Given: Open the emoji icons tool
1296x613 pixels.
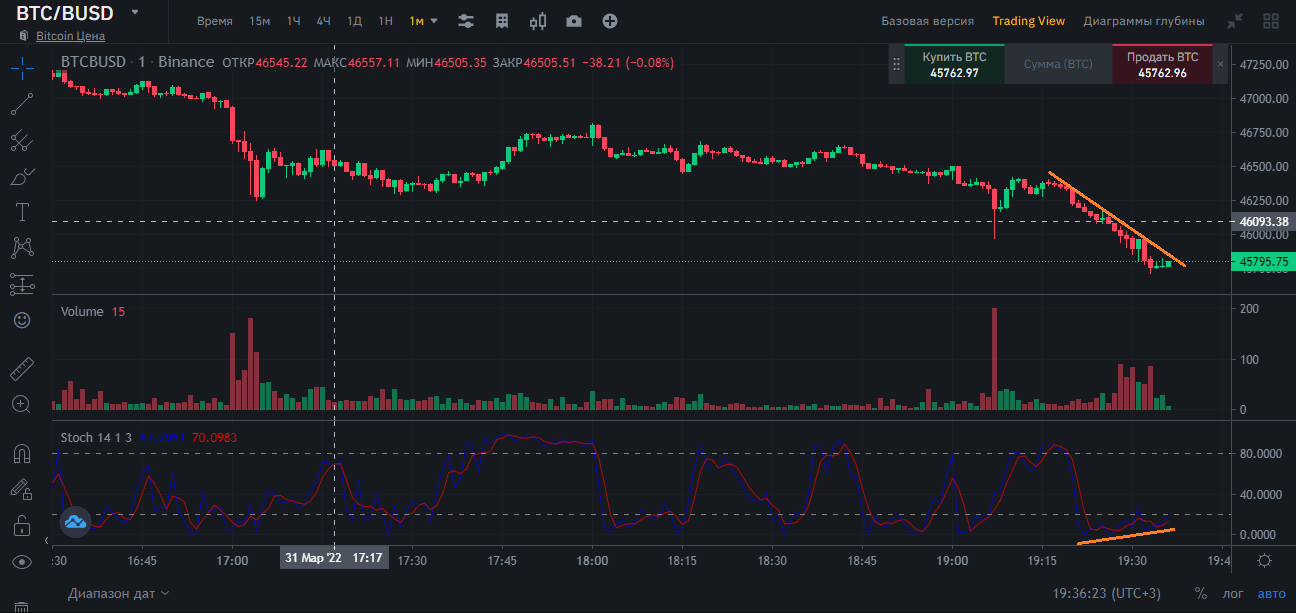Looking at the screenshot, I should (x=22, y=320).
